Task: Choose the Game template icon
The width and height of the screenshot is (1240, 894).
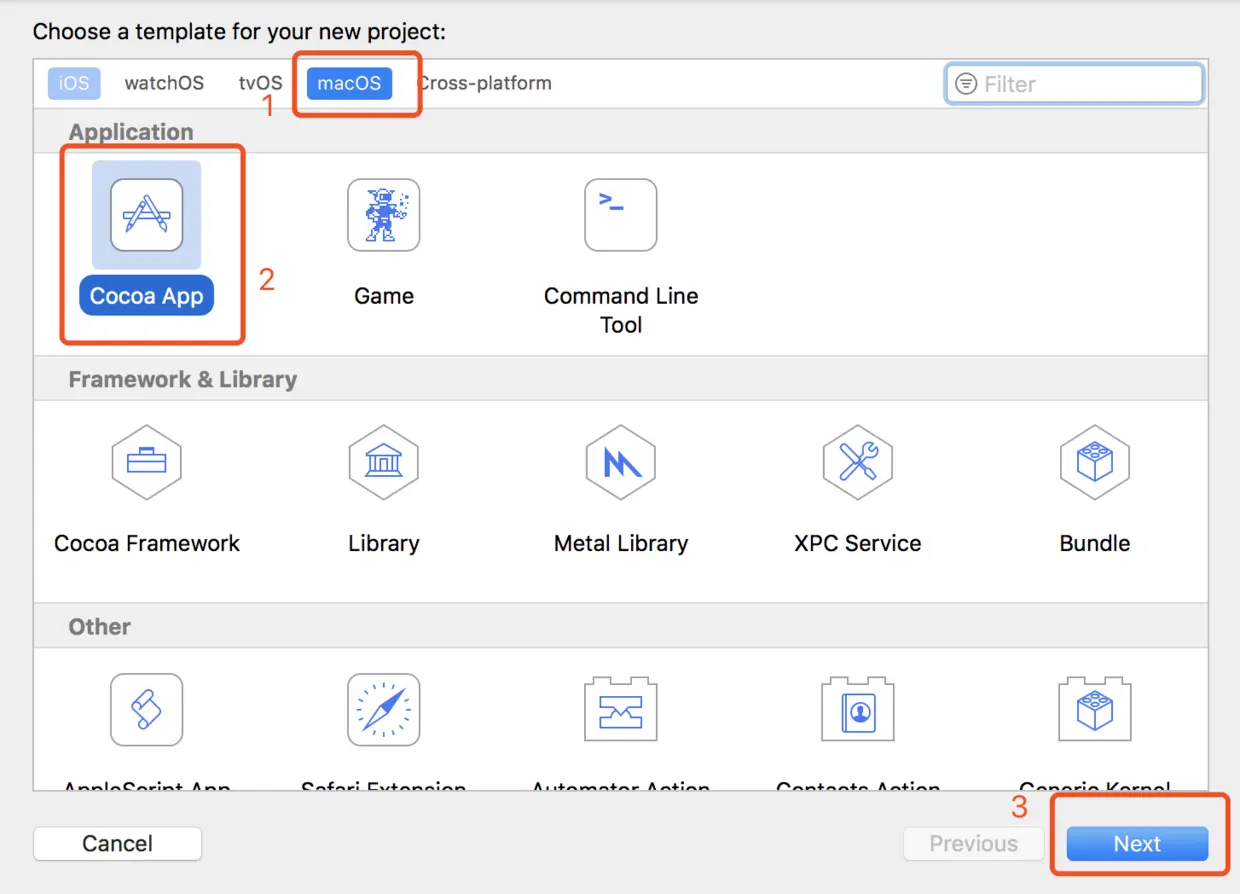Action: point(384,215)
